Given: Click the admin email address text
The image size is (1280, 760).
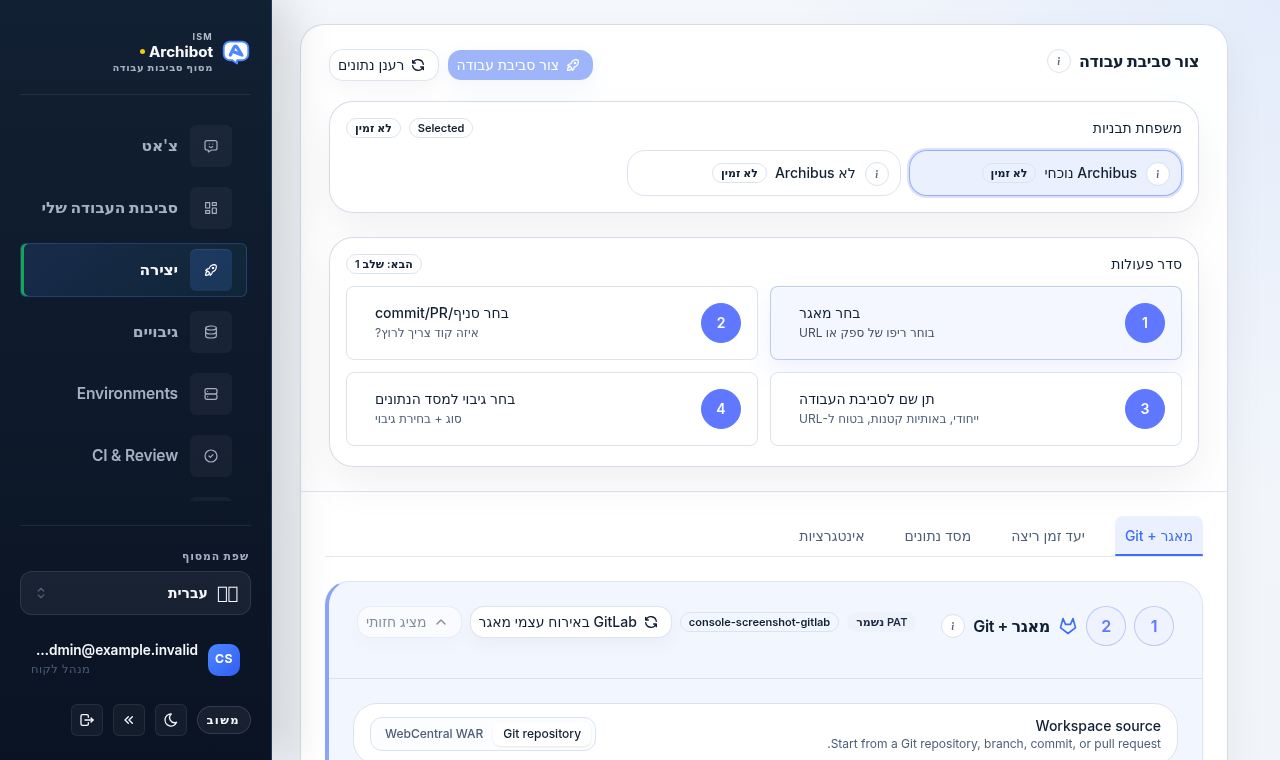Looking at the screenshot, I should 115,650.
